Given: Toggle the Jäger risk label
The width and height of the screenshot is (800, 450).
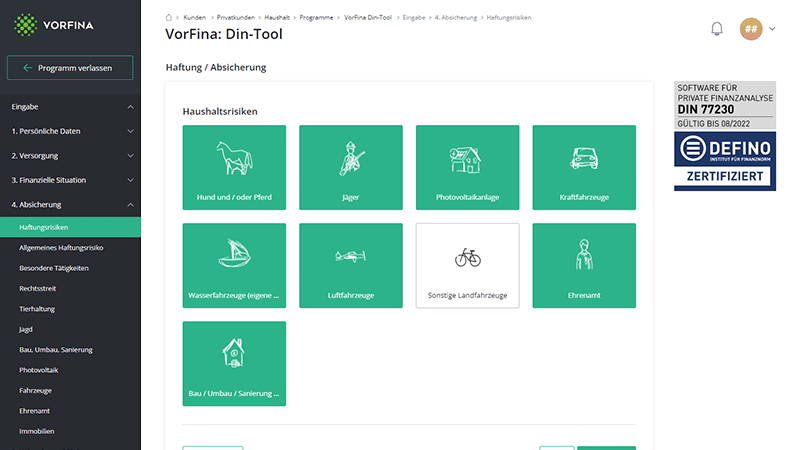Looking at the screenshot, I should click(351, 197).
